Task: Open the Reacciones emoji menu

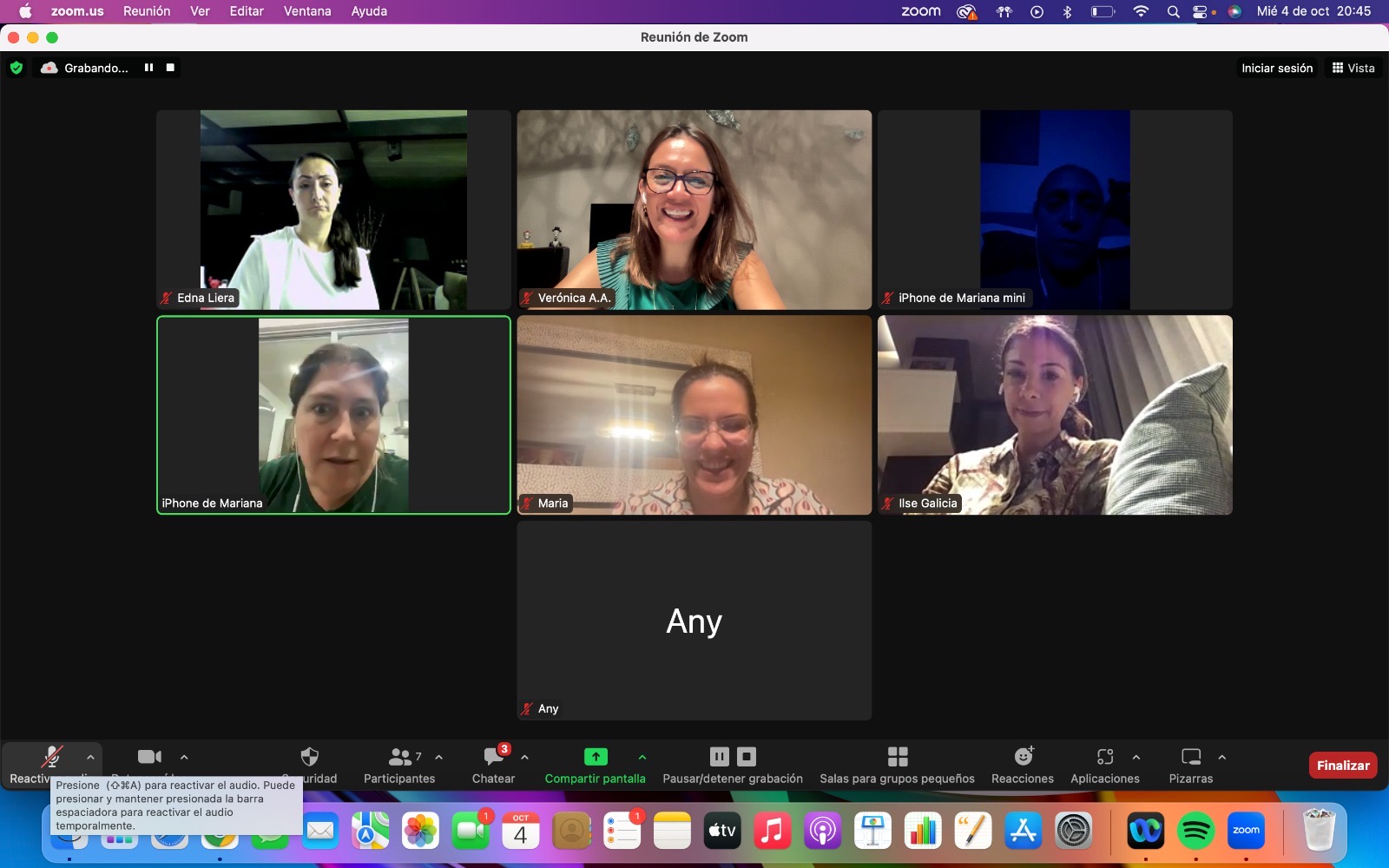Action: pyautogui.click(x=1023, y=765)
